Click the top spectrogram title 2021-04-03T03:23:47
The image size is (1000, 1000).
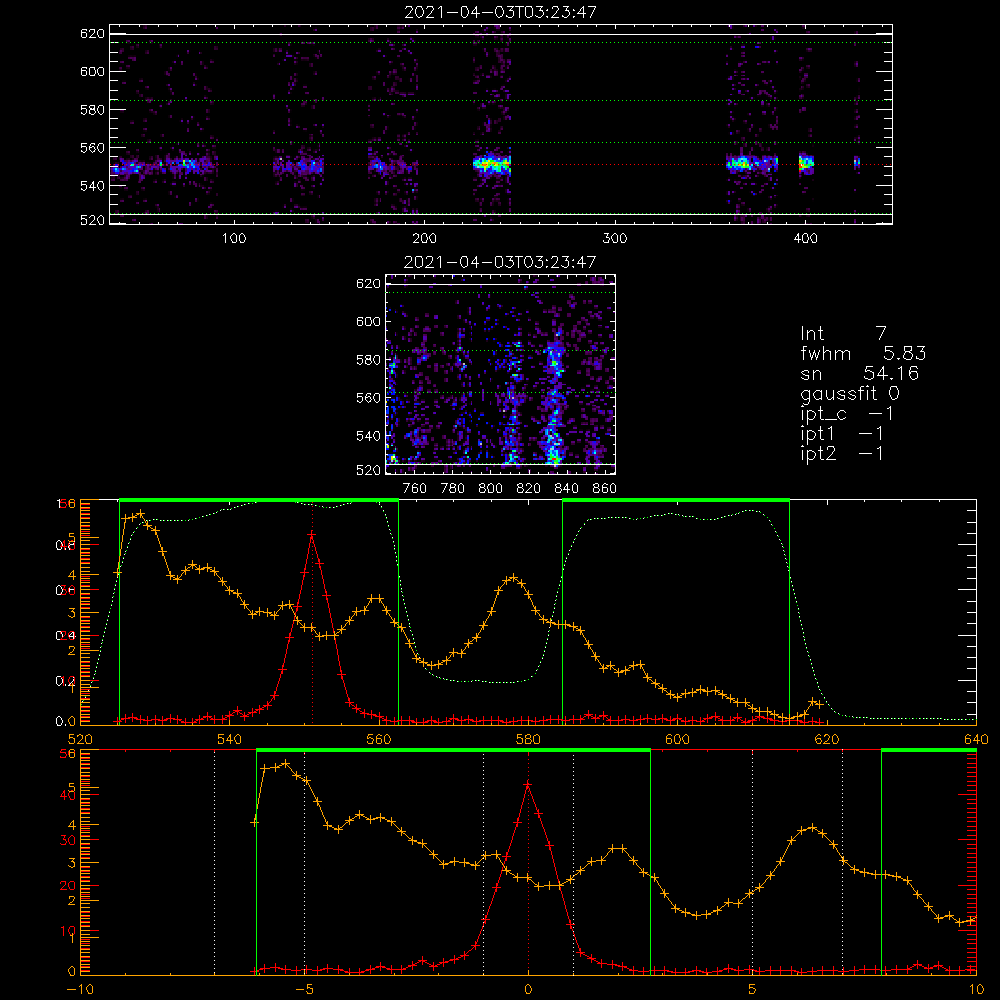point(501,11)
